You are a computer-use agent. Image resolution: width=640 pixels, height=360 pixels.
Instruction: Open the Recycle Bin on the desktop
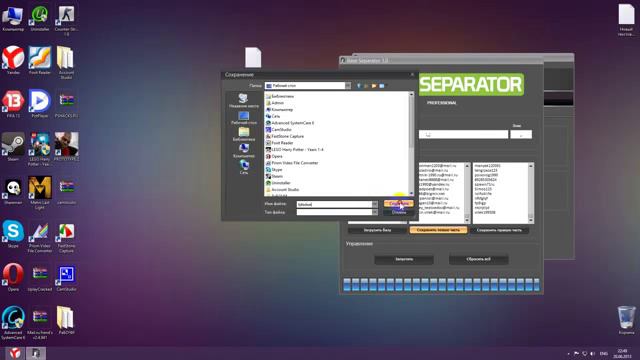[627, 320]
